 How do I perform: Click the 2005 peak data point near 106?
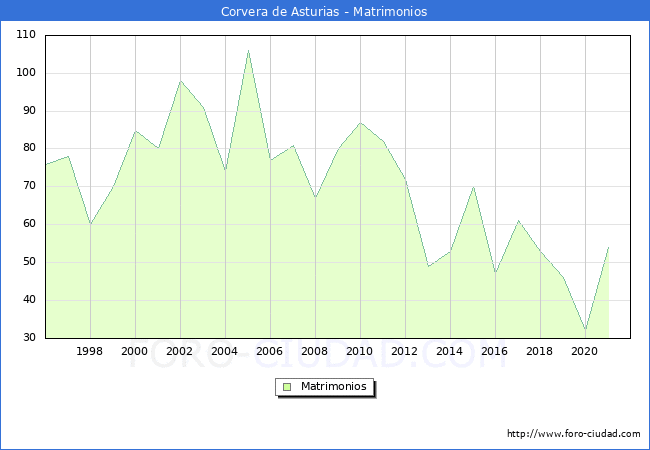pyautogui.click(x=248, y=51)
